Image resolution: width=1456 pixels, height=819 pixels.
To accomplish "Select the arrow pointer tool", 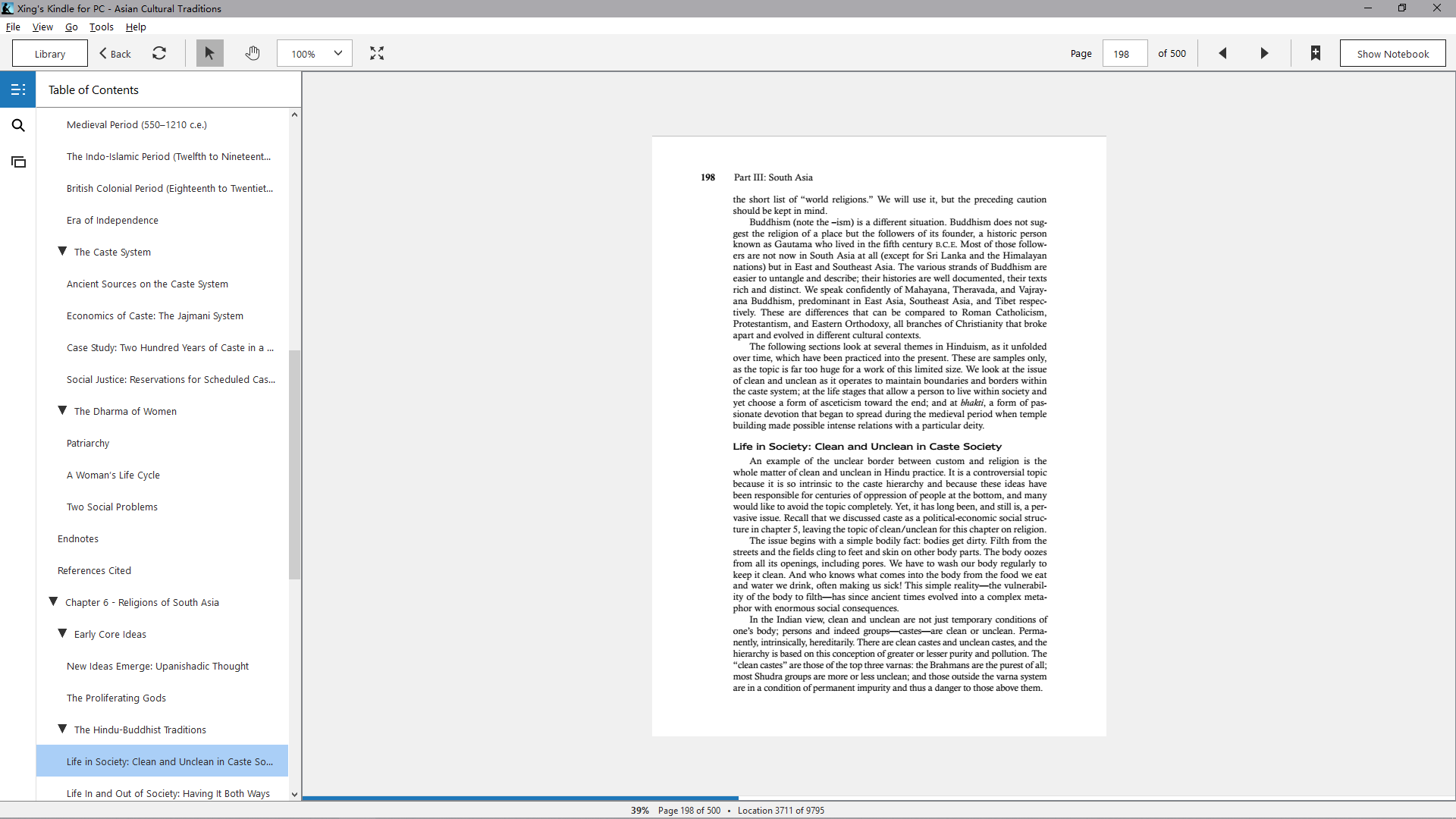I will point(209,53).
